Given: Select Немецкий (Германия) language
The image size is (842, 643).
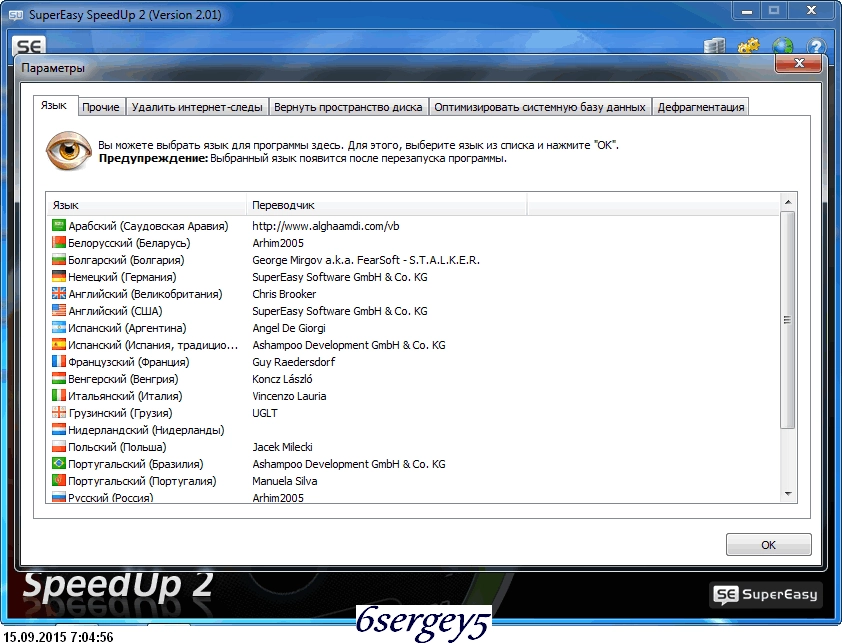Looking at the screenshot, I should tap(122, 277).
